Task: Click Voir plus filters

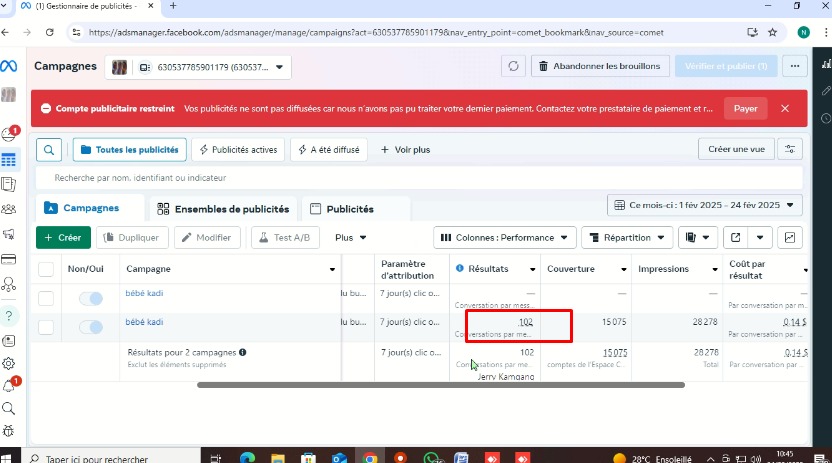Action: click(x=406, y=150)
